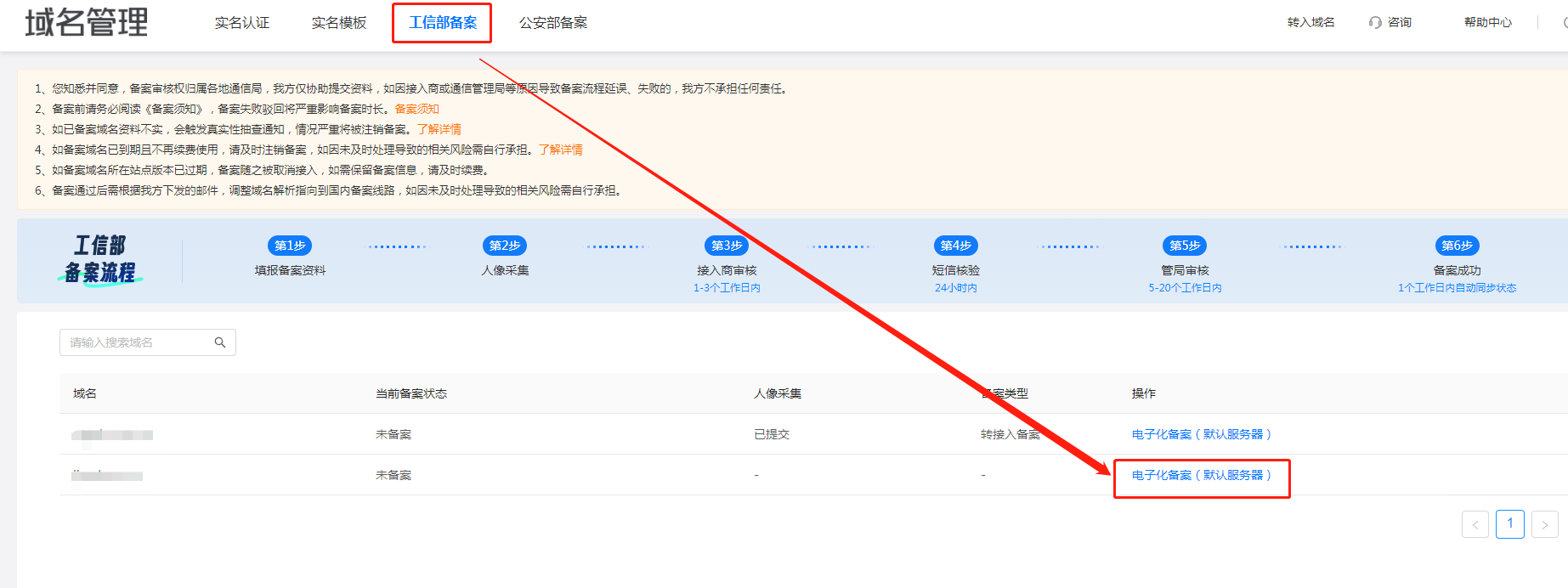Switch to 公安部备案 tab
1568x588 pixels.
pyautogui.click(x=553, y=23)
